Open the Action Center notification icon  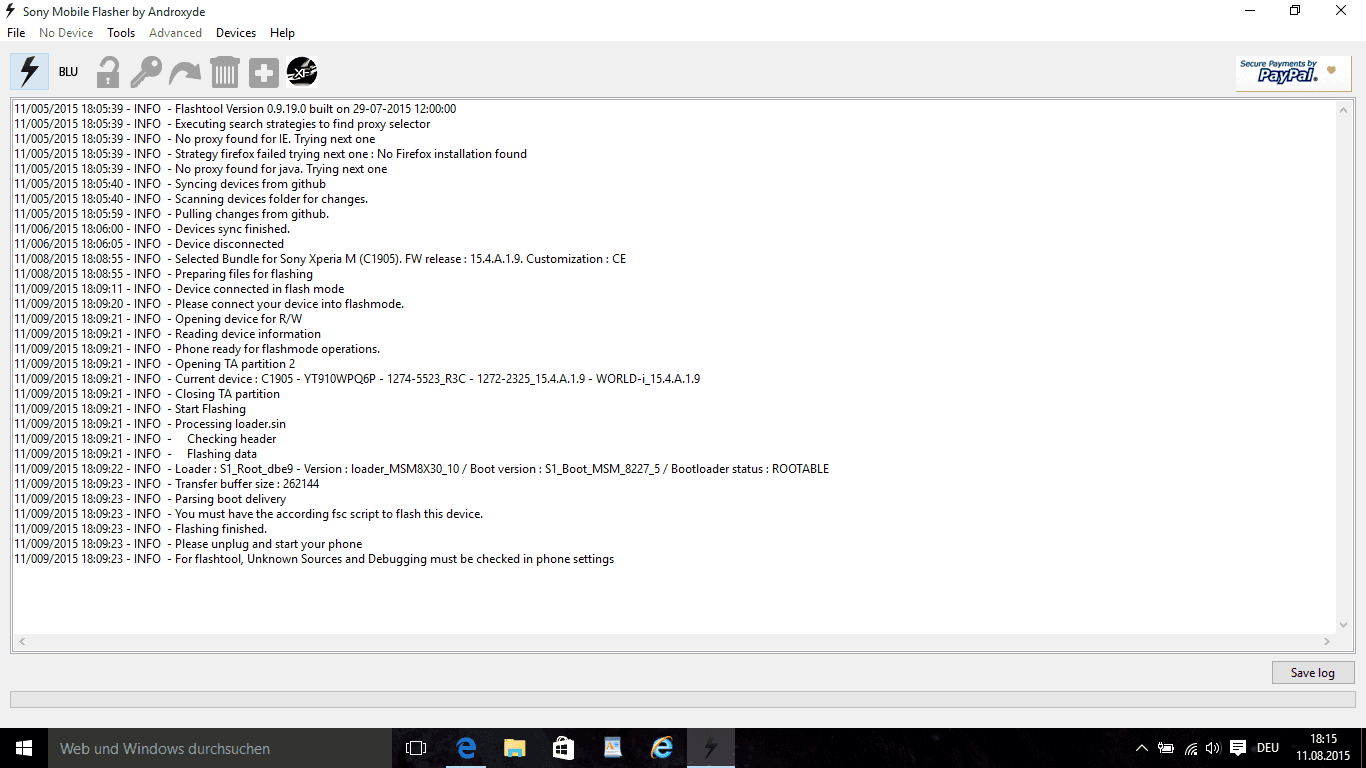coord(1238,748)
